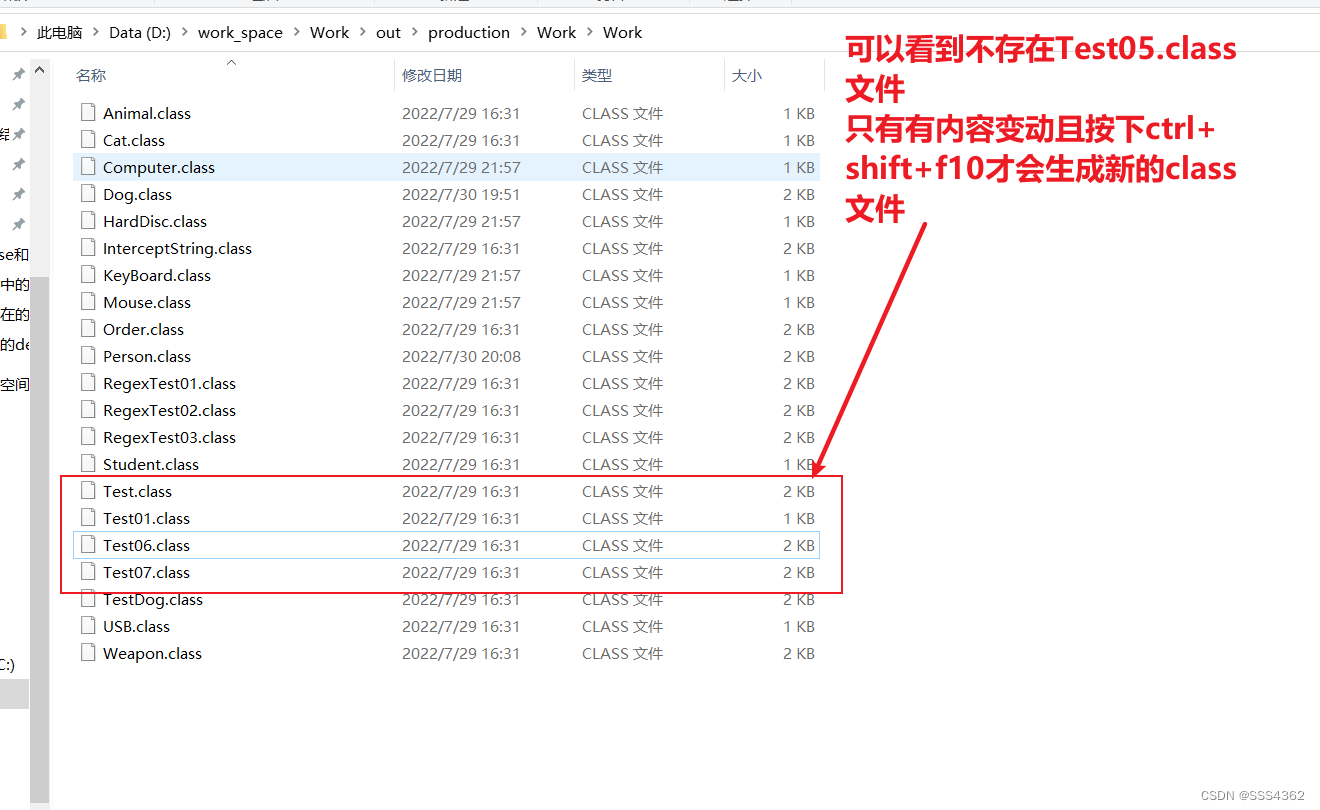Expand chevron after work_space breadcrumb
The width and height of the screenshot is (1320, 810).
point(297,32)
